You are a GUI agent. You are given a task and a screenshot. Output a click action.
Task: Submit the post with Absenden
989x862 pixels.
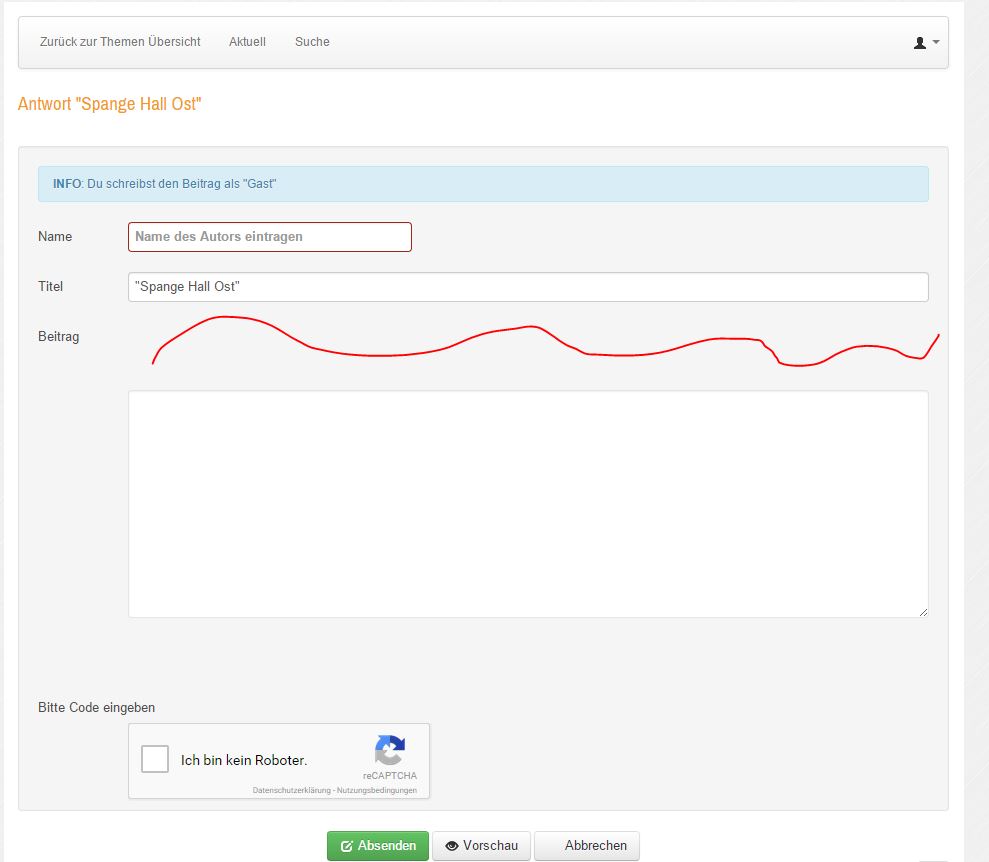tap(378, 846)
